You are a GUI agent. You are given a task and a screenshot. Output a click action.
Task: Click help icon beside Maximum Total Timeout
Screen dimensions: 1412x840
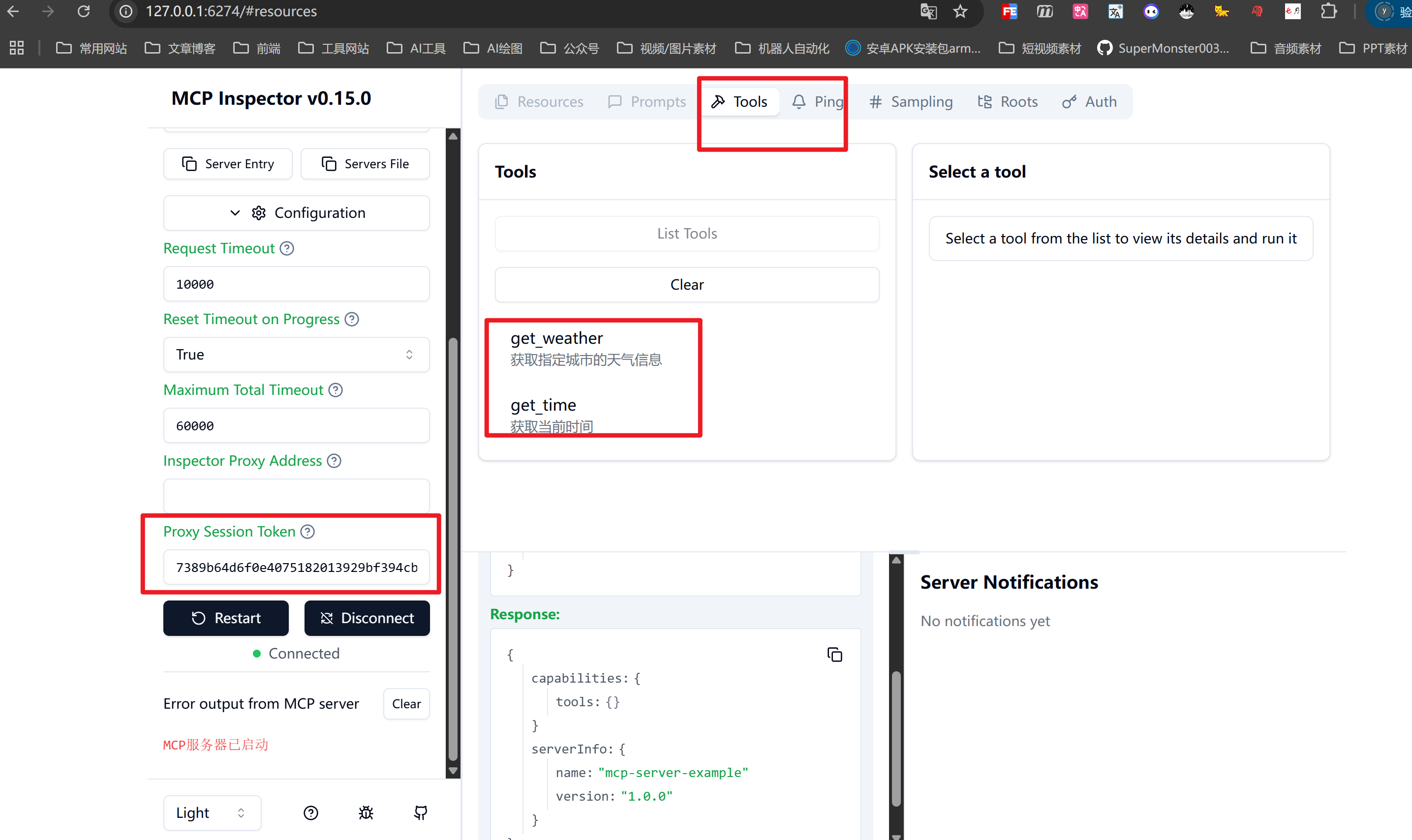point(336,390)
